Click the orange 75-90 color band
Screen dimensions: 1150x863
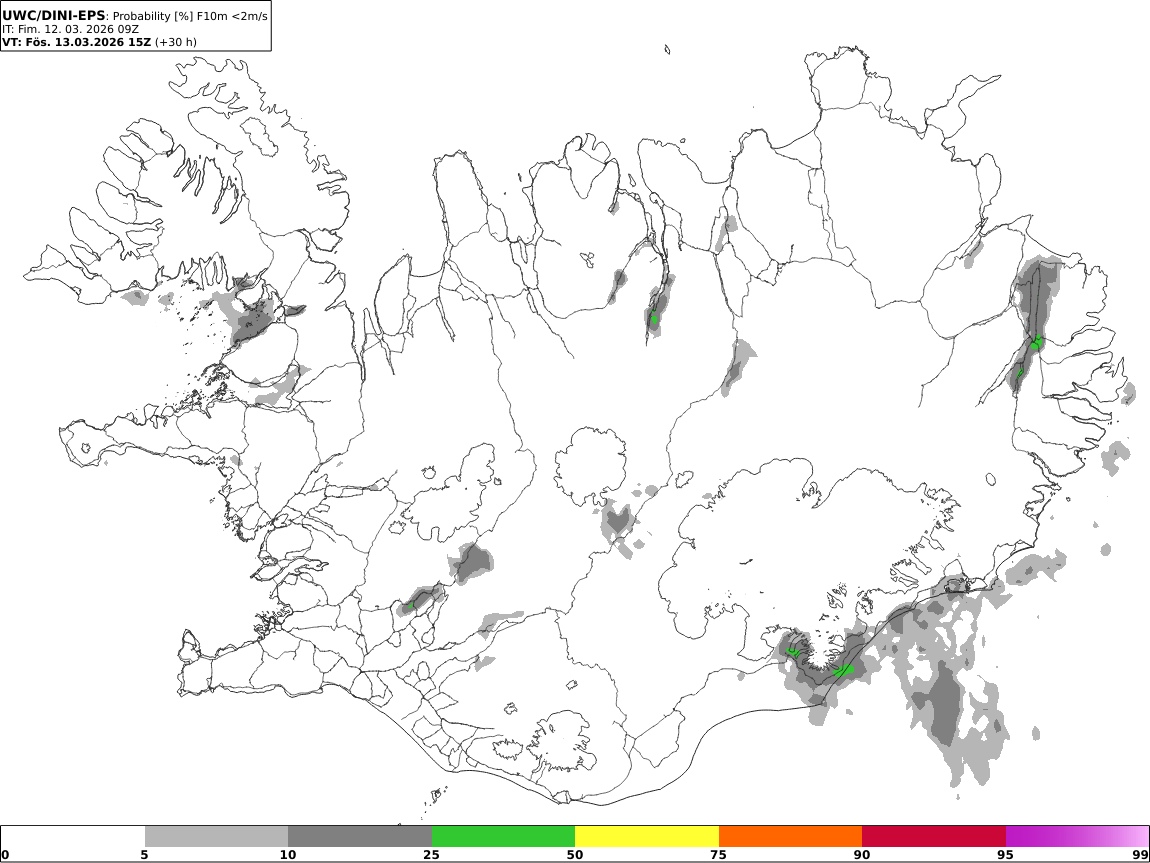[790, 836]
